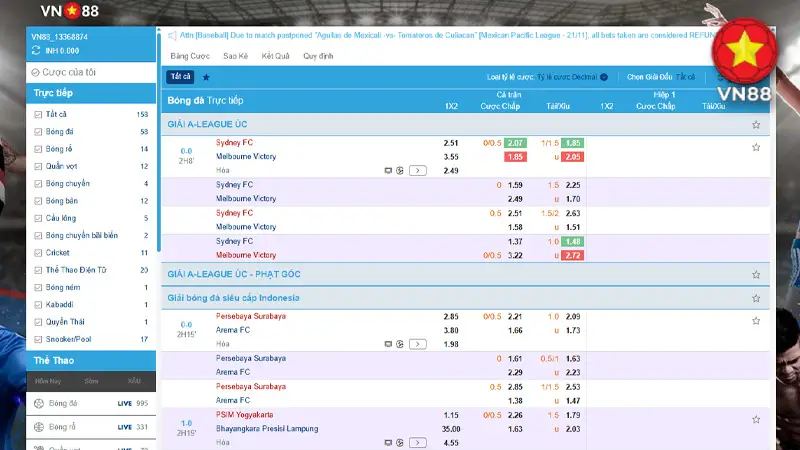Select the green 2.07 odds for Sydney FC
The width and height of the screenshot is (800, 450).
click(515, 143)
